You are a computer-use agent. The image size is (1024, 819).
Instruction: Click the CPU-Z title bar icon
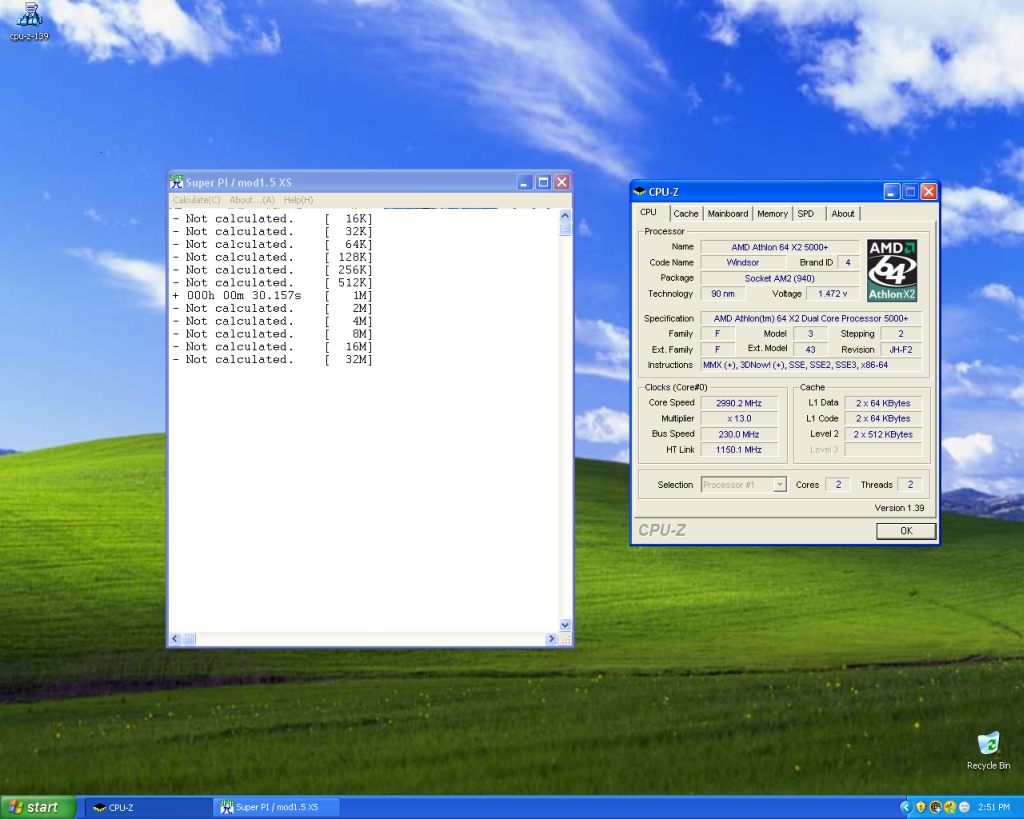[x=640, y=192]
